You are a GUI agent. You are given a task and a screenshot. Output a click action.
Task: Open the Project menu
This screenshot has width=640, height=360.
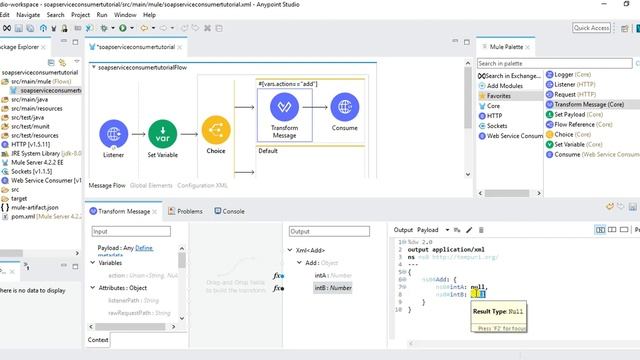80,15
